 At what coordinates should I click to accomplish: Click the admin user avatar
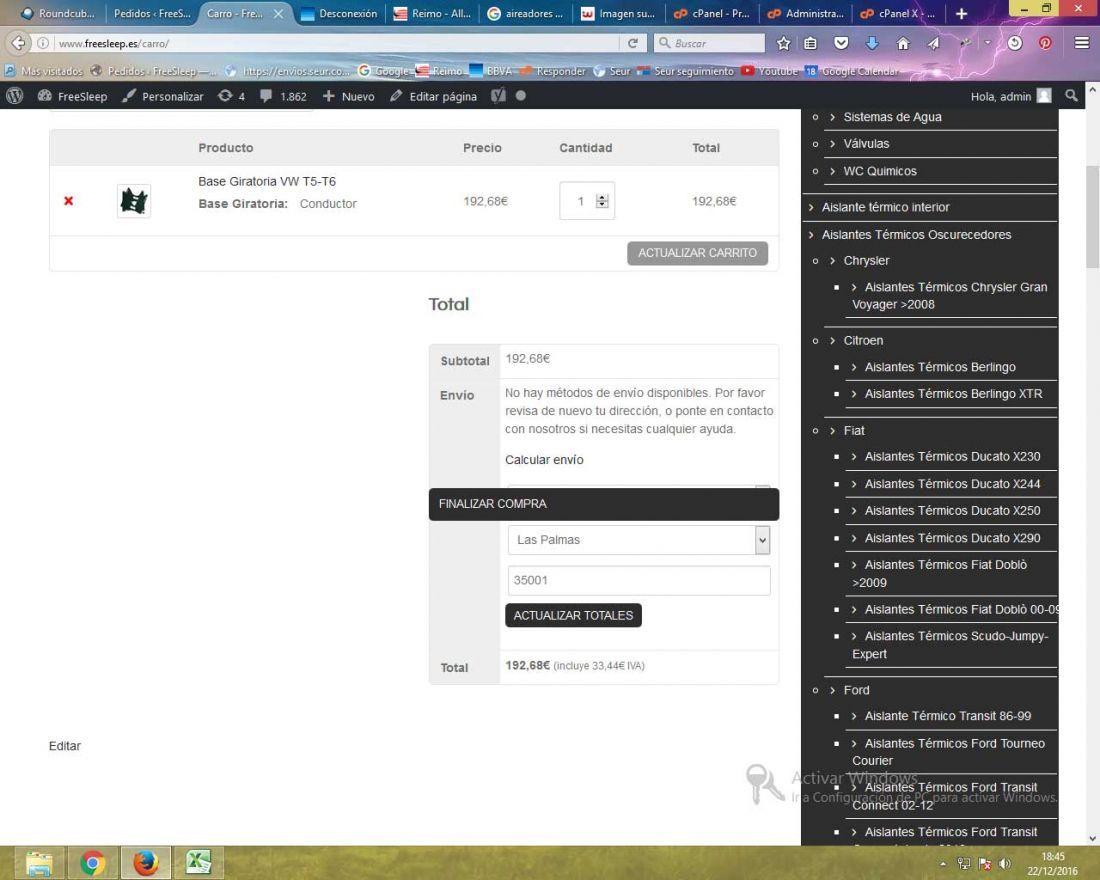pos(1045,96)
